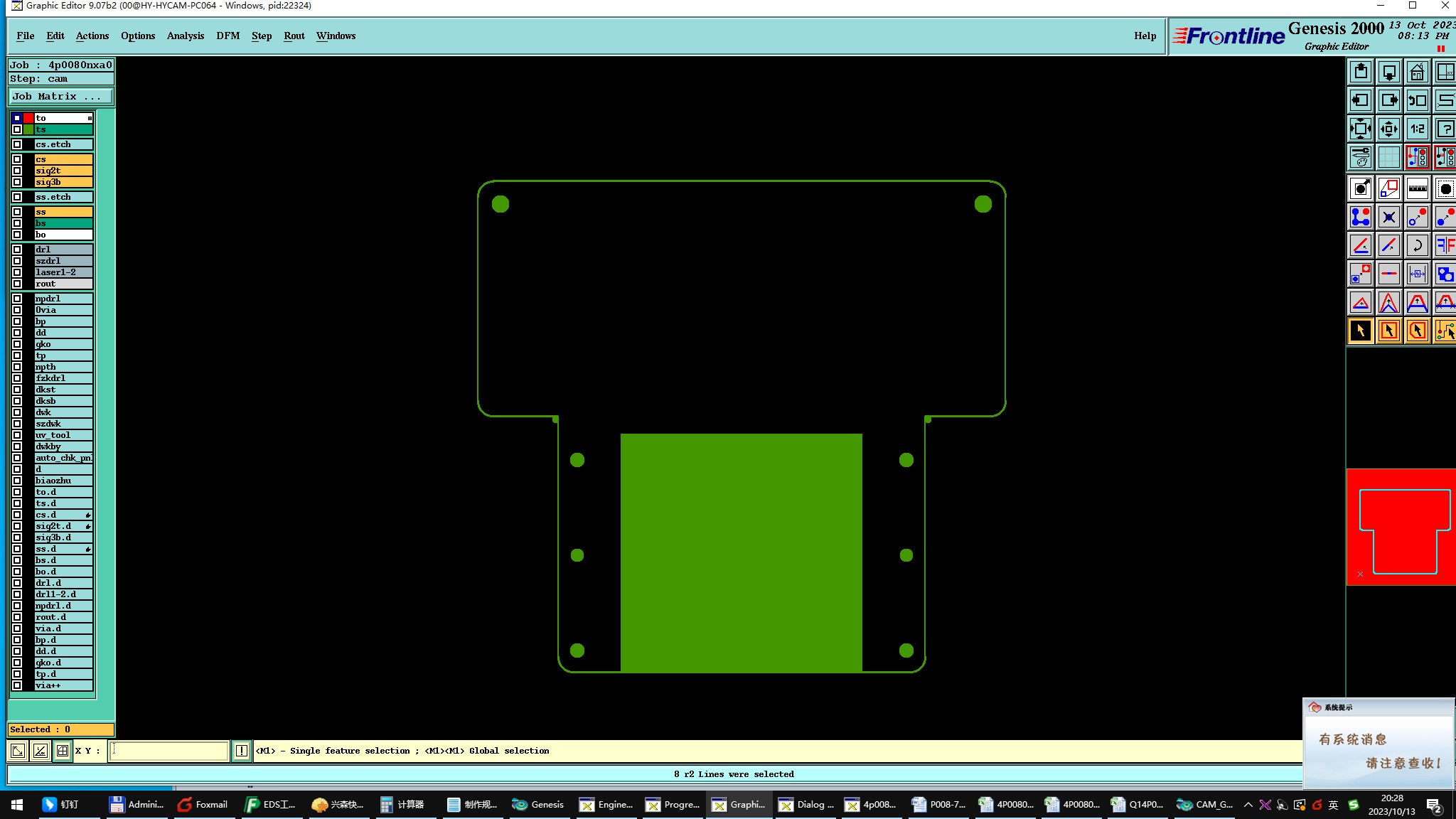Select the sig3b layer name
1456x819 pixels.
(x=64, y=182)
